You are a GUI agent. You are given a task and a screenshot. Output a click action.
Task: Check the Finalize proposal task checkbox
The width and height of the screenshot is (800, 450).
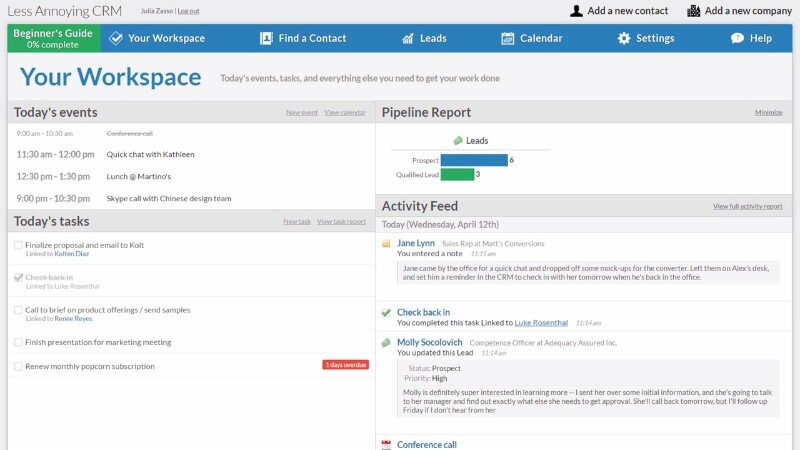click(x=18, y=245)
